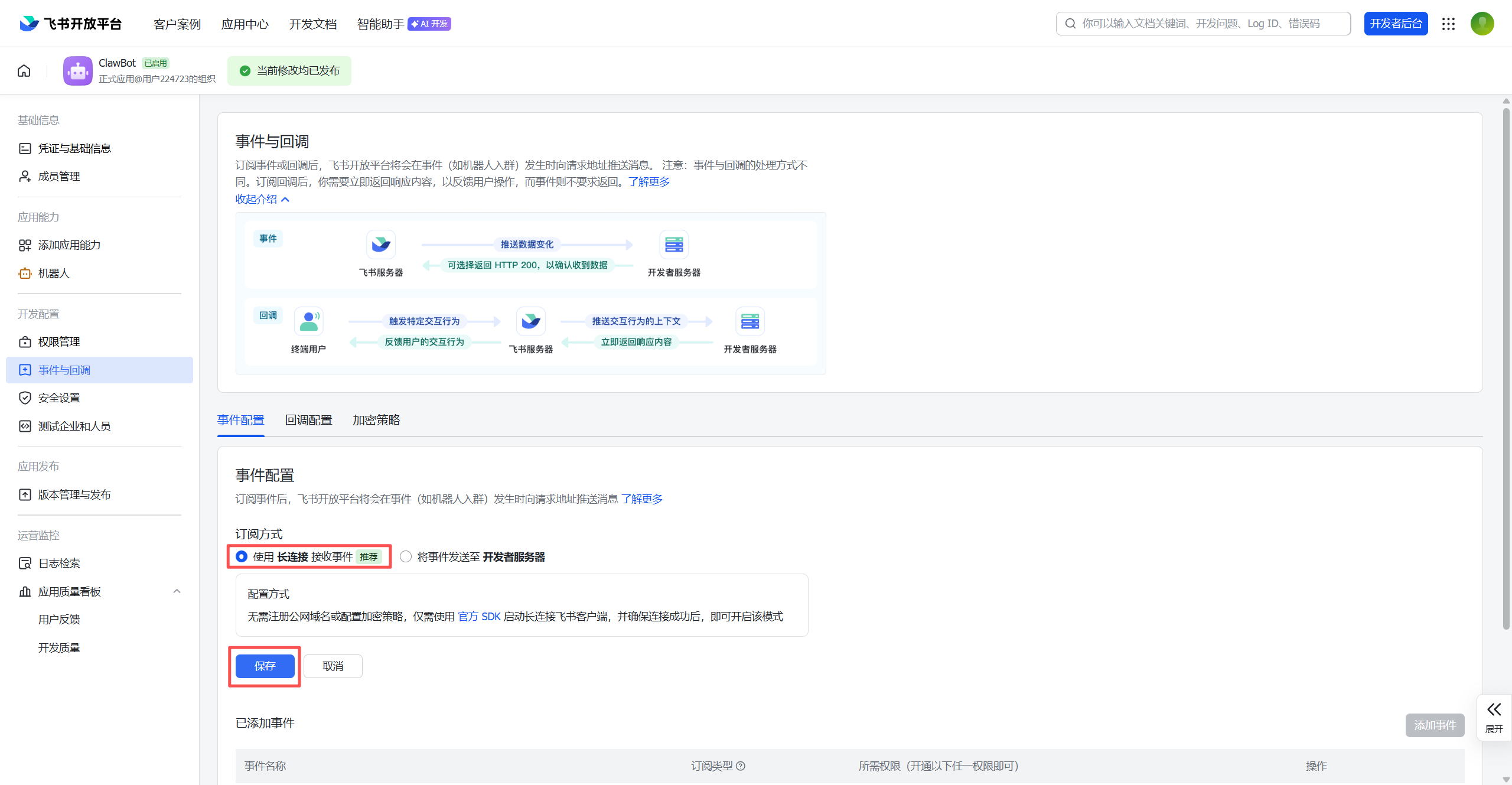Click the home icon in the header
The image size is (1512, 785).
[x=24, y=71]
